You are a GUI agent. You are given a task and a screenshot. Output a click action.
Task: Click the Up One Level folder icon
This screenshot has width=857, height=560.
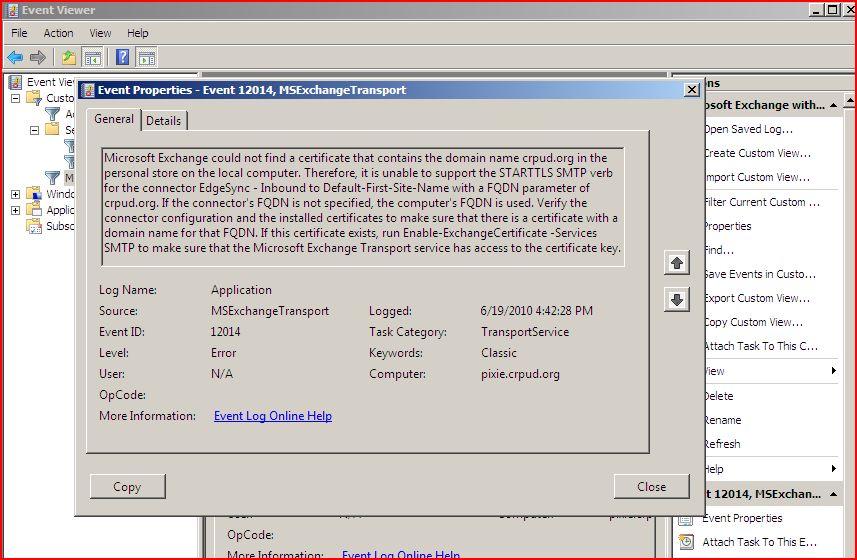click(x=68, y=57)
